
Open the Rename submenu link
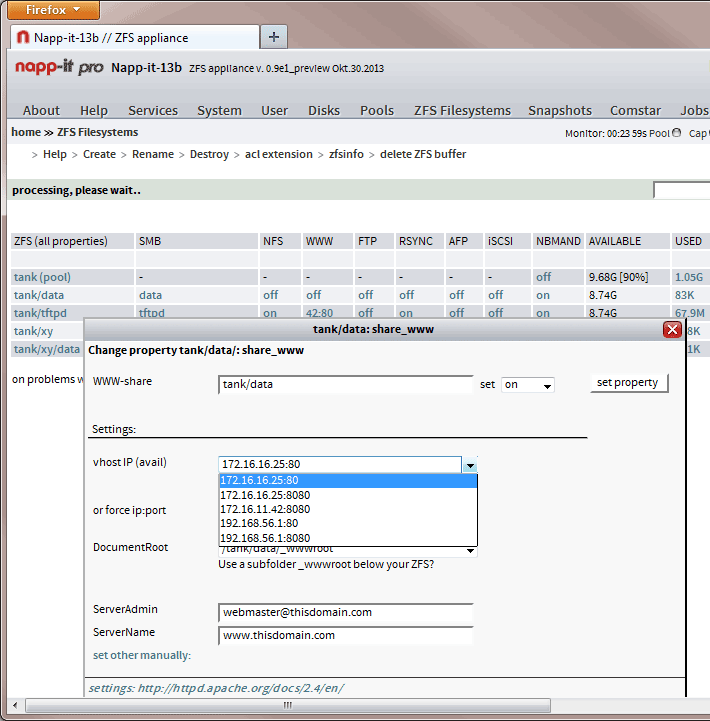click(x=153, y=154)
